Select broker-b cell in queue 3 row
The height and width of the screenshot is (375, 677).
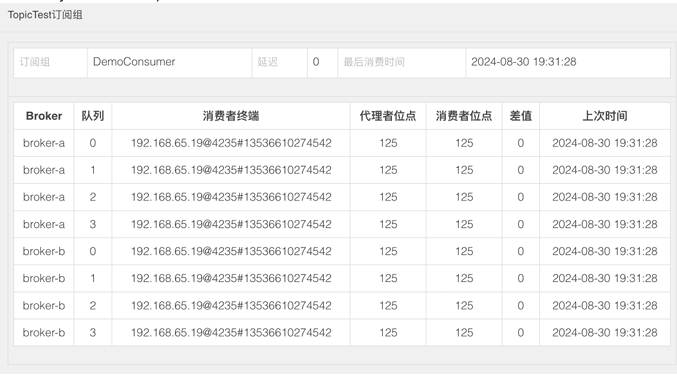click(44, 333)
